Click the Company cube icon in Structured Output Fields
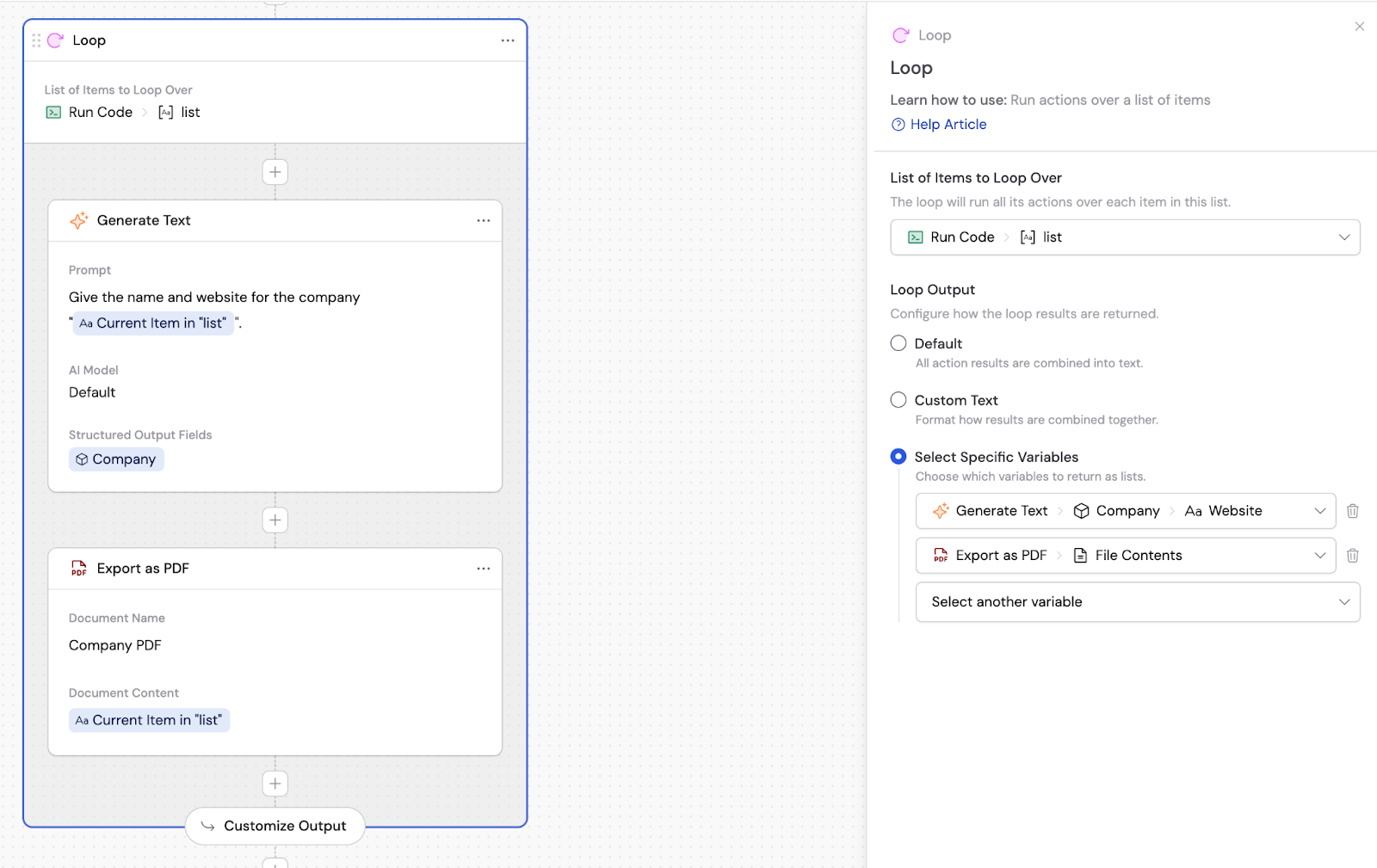The image size is (1377, 868). click(x=82, y=459)
